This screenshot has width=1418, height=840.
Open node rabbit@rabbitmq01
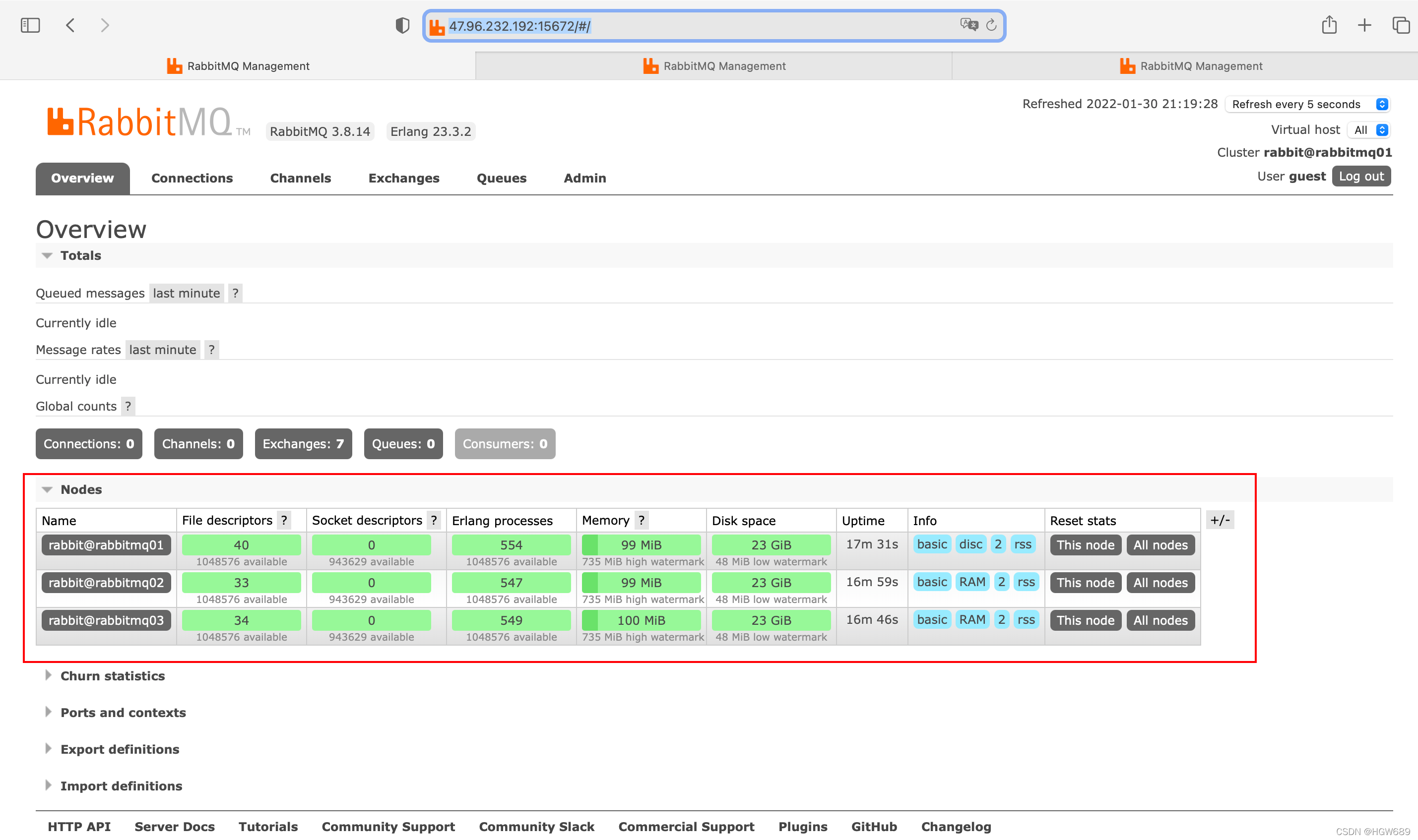[106, 545]
